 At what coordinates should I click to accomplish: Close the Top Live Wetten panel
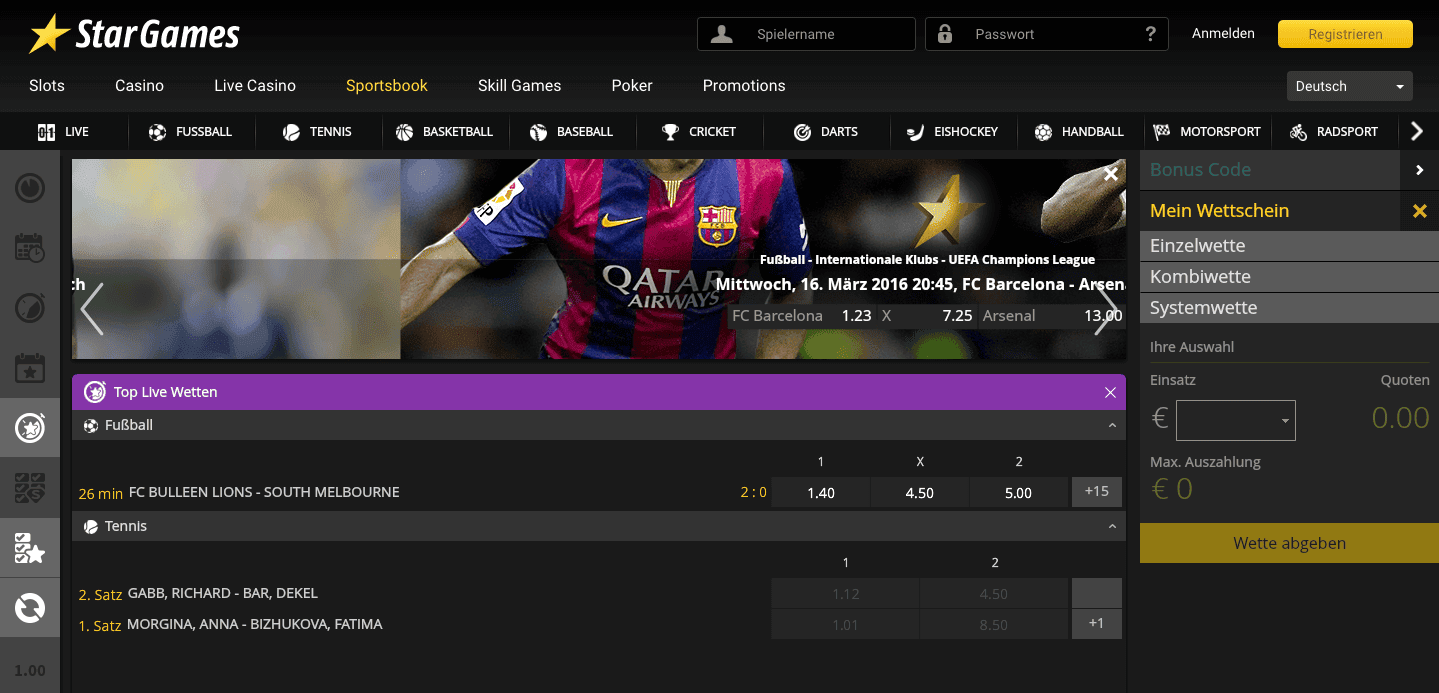click(x=1110, y=393)
